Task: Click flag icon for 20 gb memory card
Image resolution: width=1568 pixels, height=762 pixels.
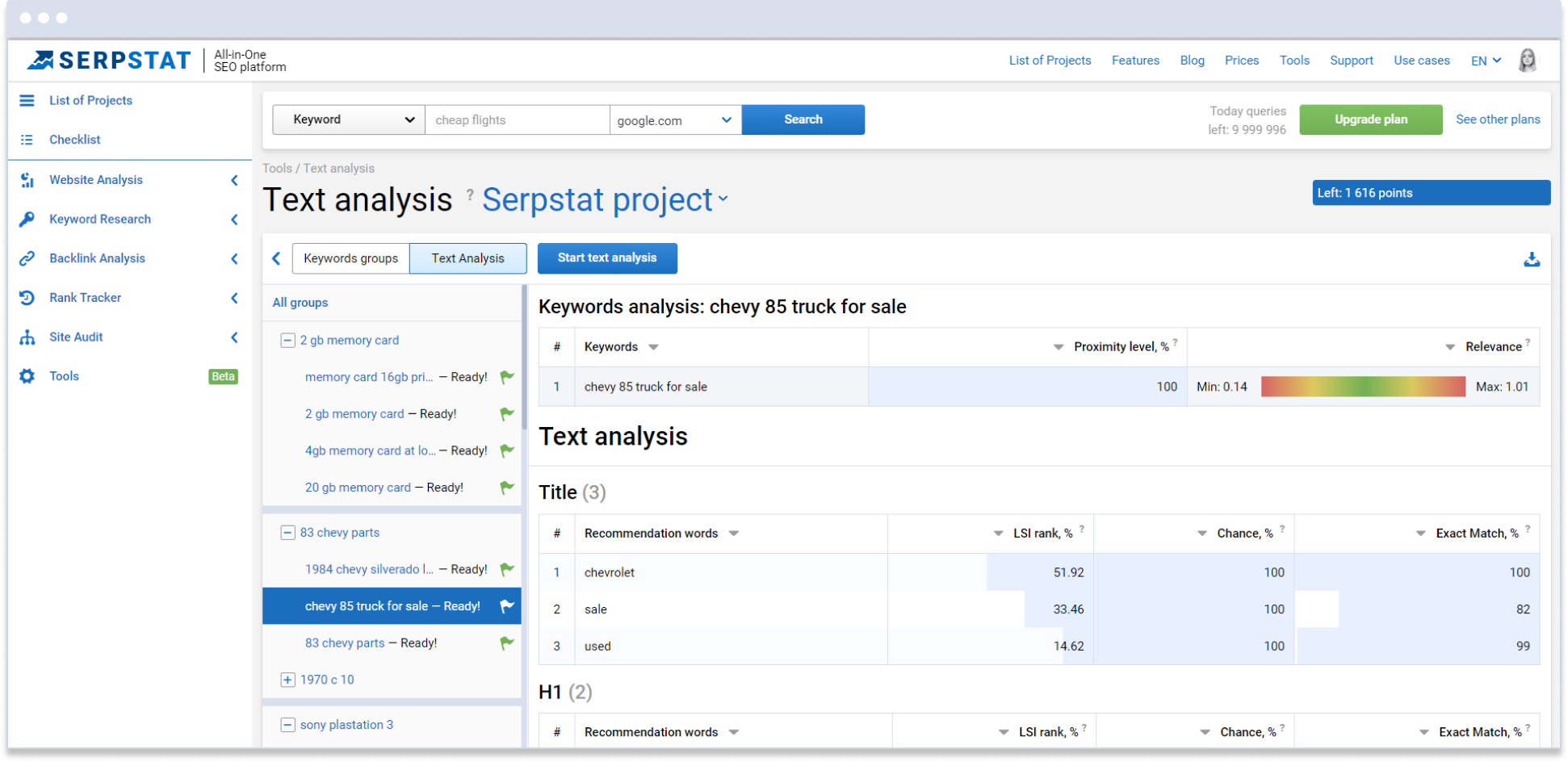Action: (x=507, y=488)
